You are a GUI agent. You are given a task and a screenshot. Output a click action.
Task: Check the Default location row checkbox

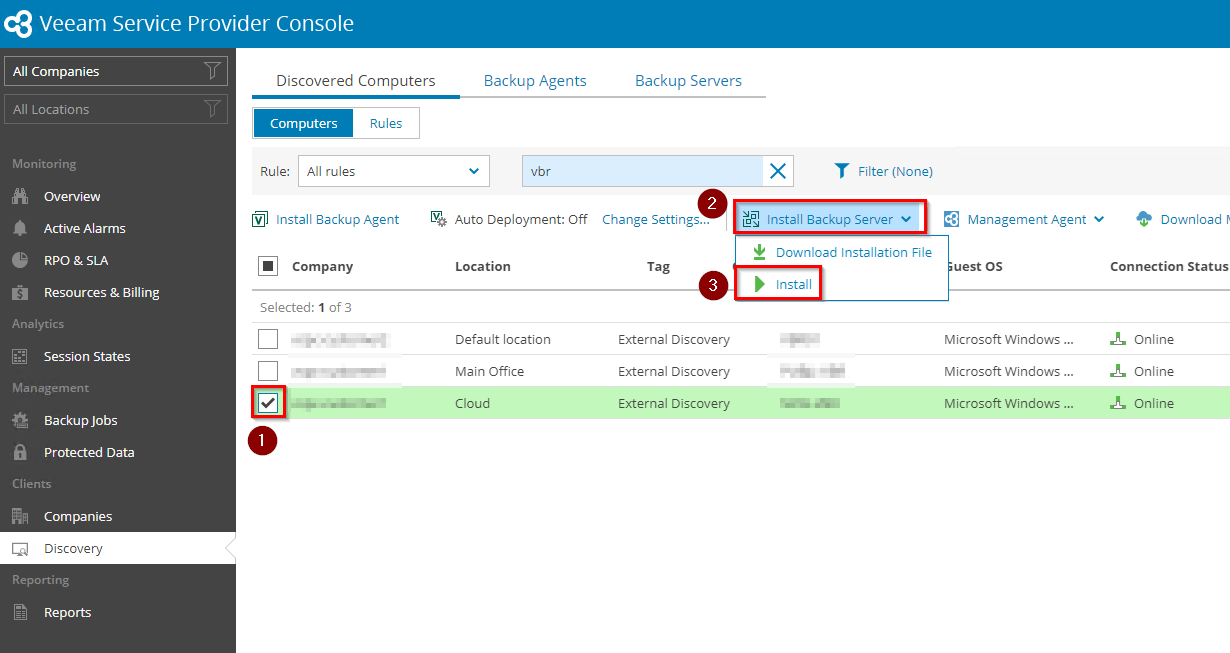point(268,339)
